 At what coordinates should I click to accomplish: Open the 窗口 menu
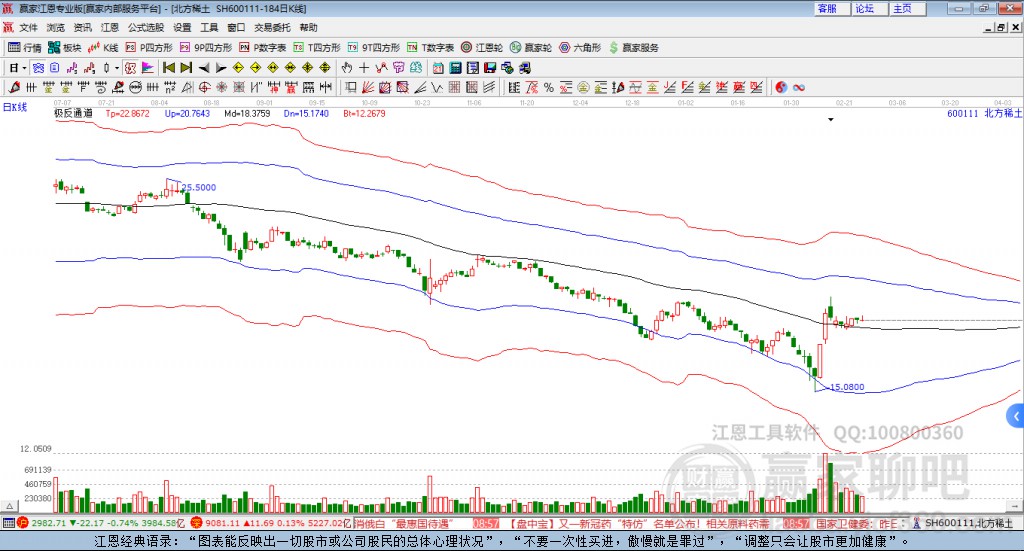click(236, 27)
